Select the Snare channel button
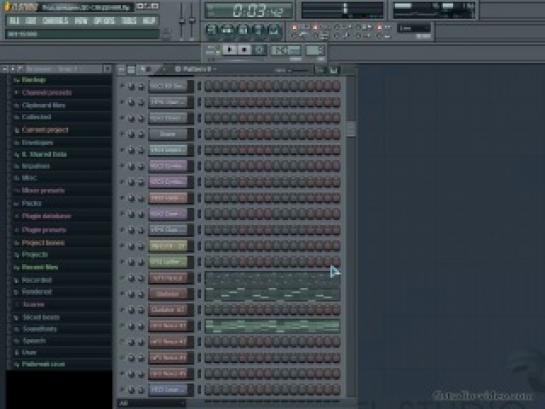 coord(168,134)
